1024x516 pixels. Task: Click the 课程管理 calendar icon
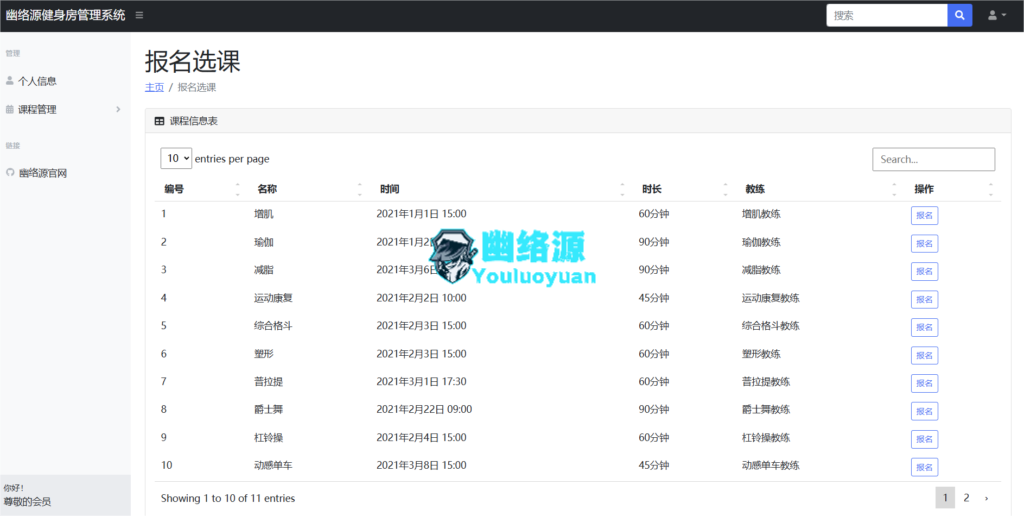[9, 109]
